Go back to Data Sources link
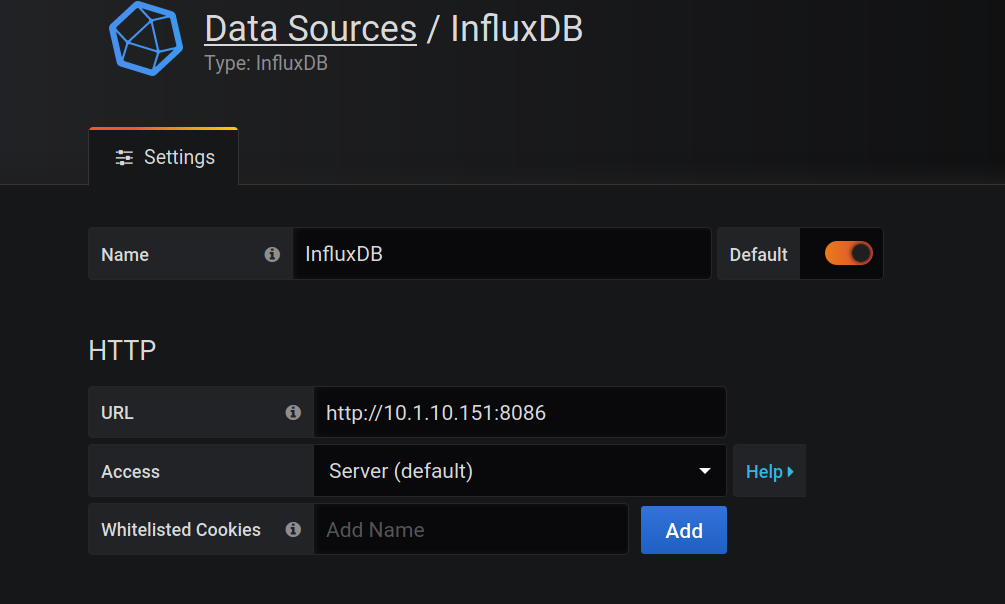Viewport: 1005px width, 604px height. 310,29
